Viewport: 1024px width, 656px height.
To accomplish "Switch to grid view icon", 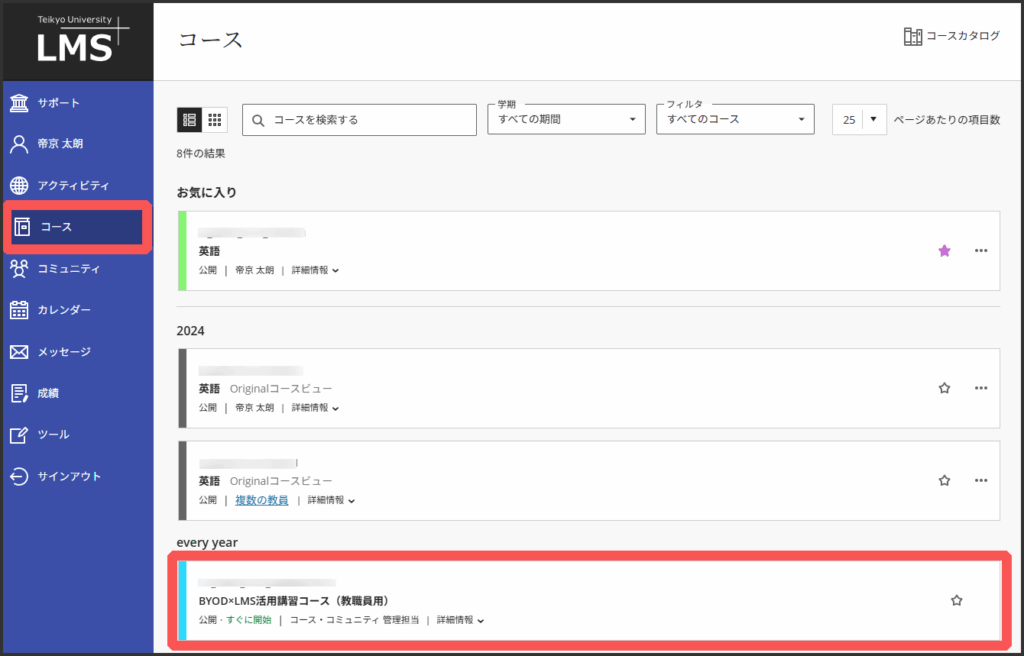I will (x=215, y=120).
